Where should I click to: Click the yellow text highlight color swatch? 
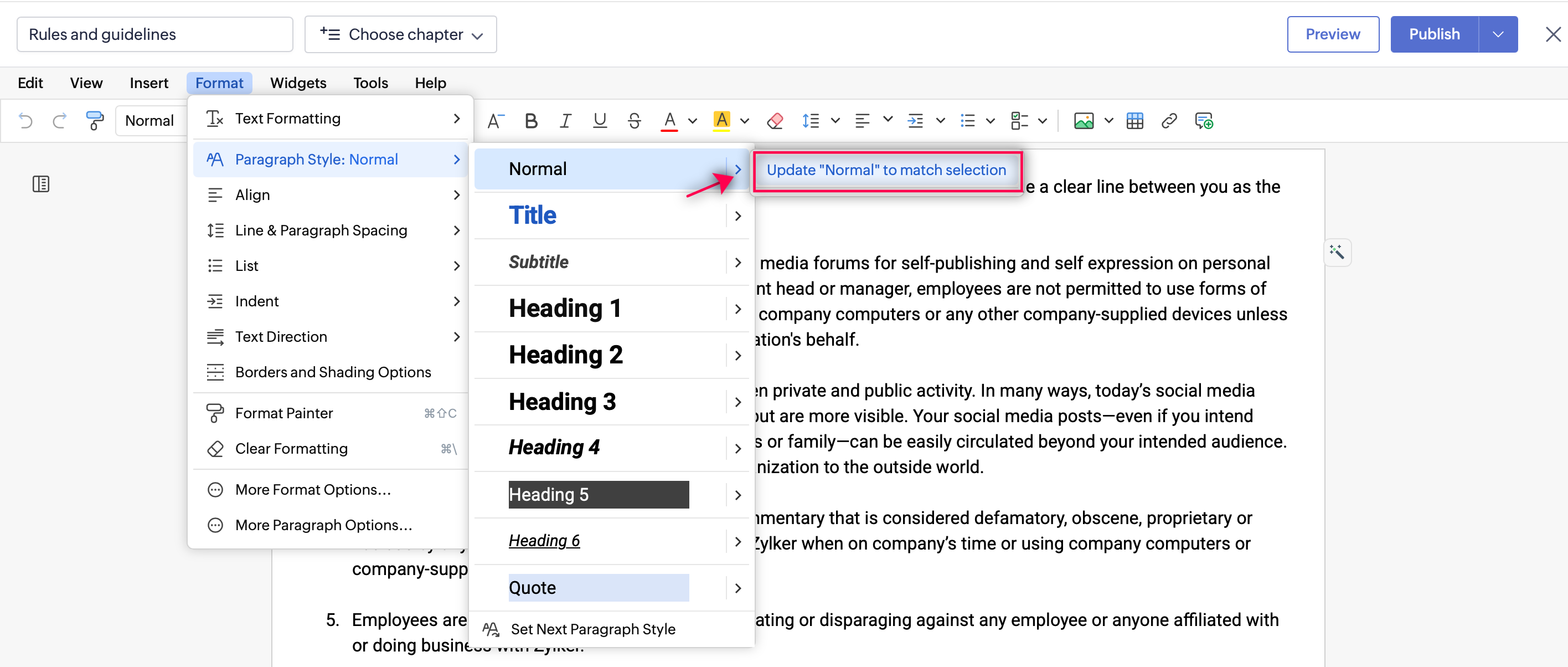pos(721,121)
